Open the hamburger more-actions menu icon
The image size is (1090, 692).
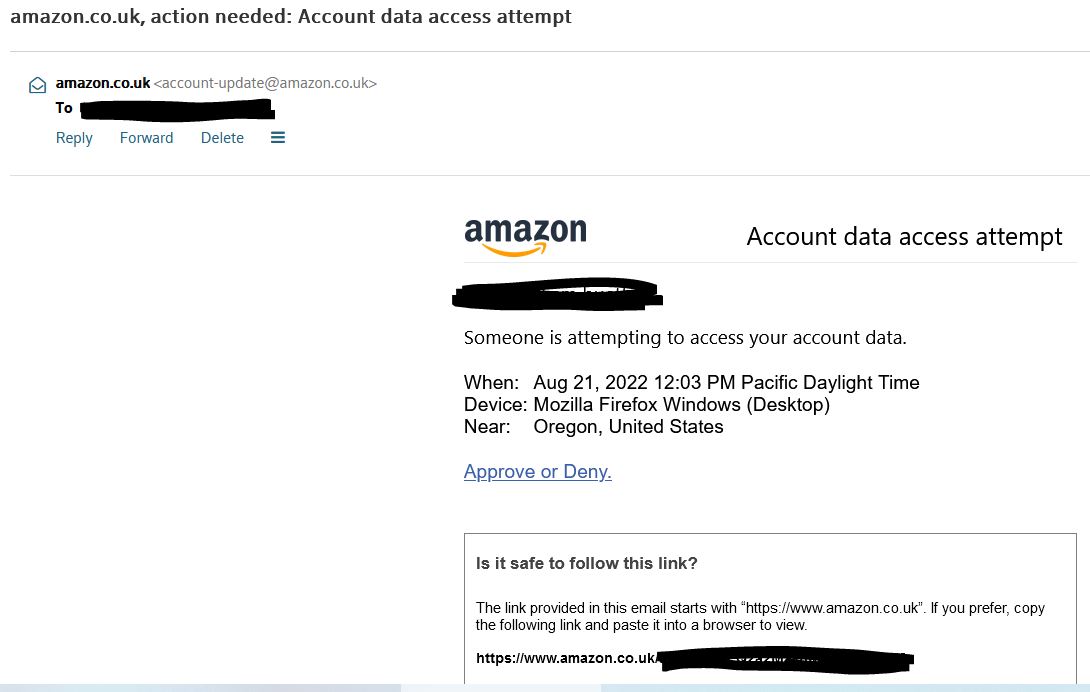278,138
